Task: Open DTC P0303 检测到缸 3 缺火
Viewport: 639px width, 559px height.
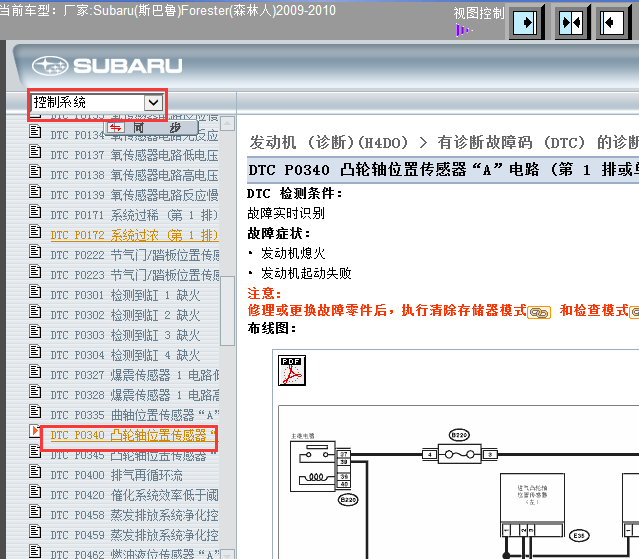Action: point(126,335)
